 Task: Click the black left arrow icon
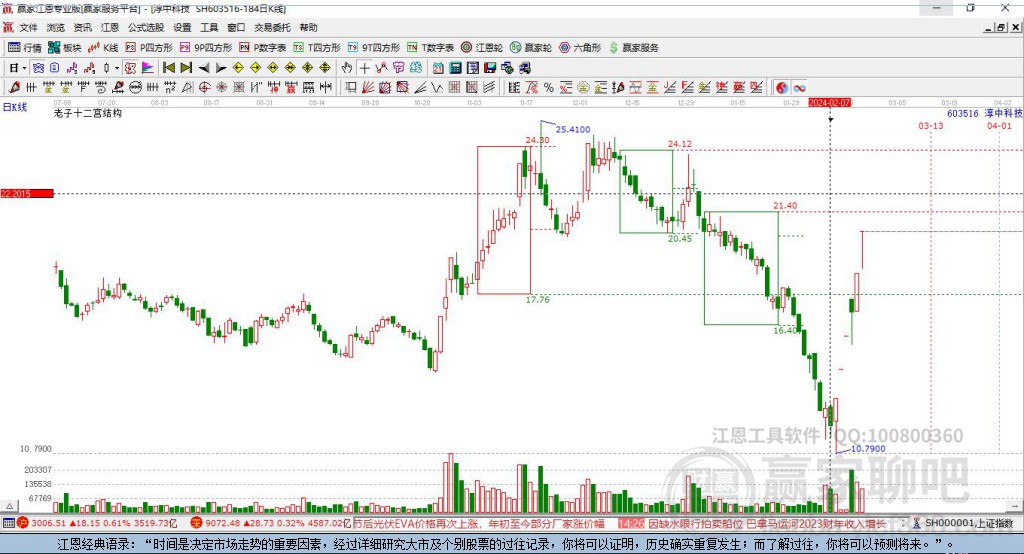click(204, 68)
